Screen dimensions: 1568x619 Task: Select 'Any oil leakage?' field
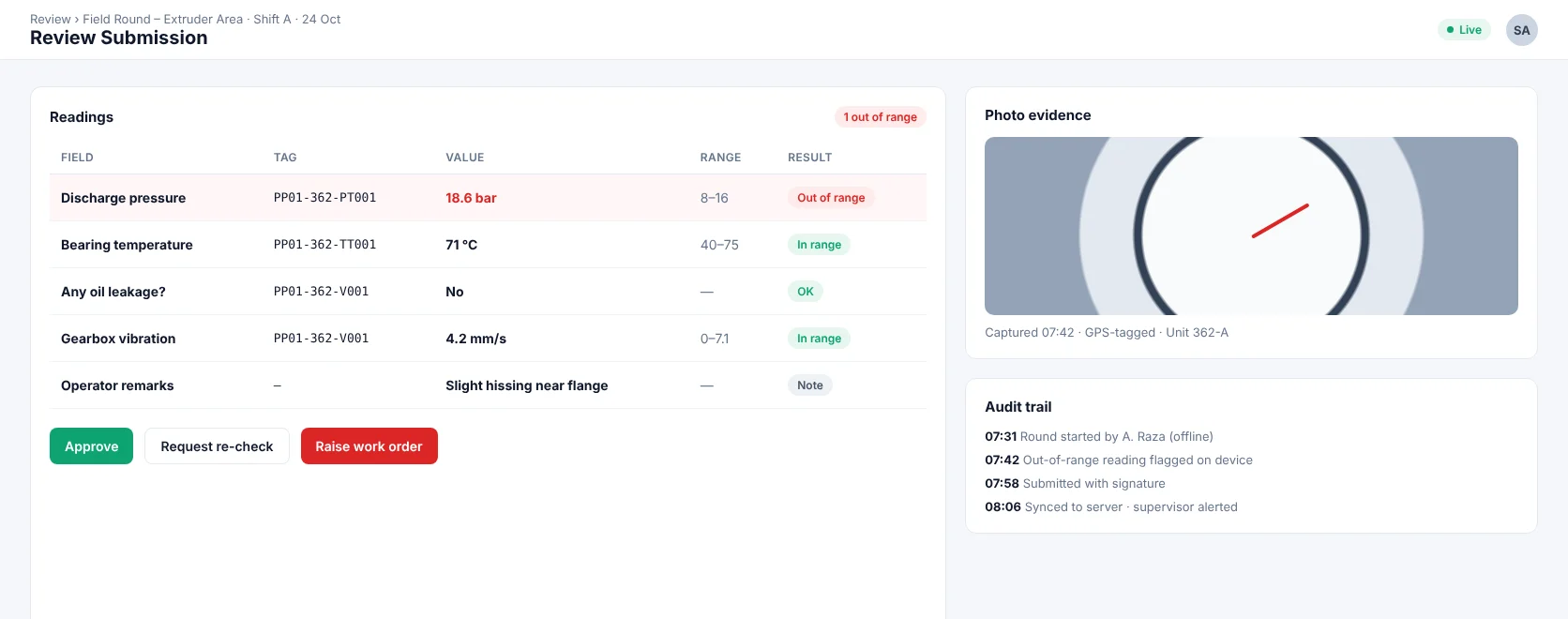[113, 292]
